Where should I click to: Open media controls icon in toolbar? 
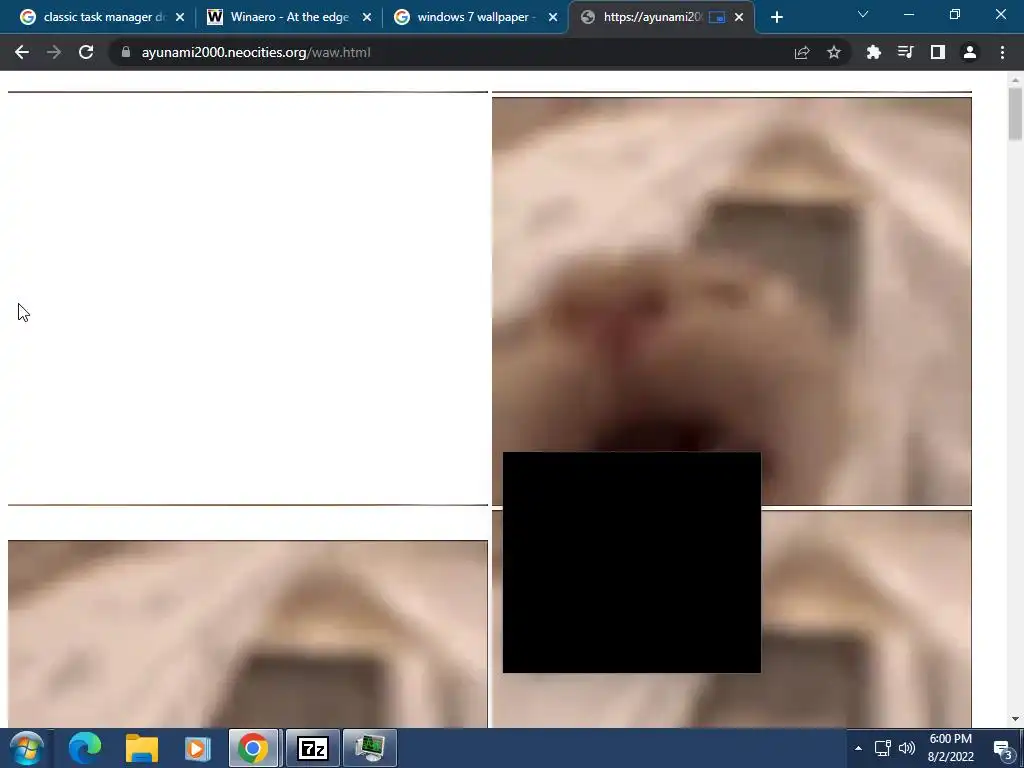click(906, 52)
